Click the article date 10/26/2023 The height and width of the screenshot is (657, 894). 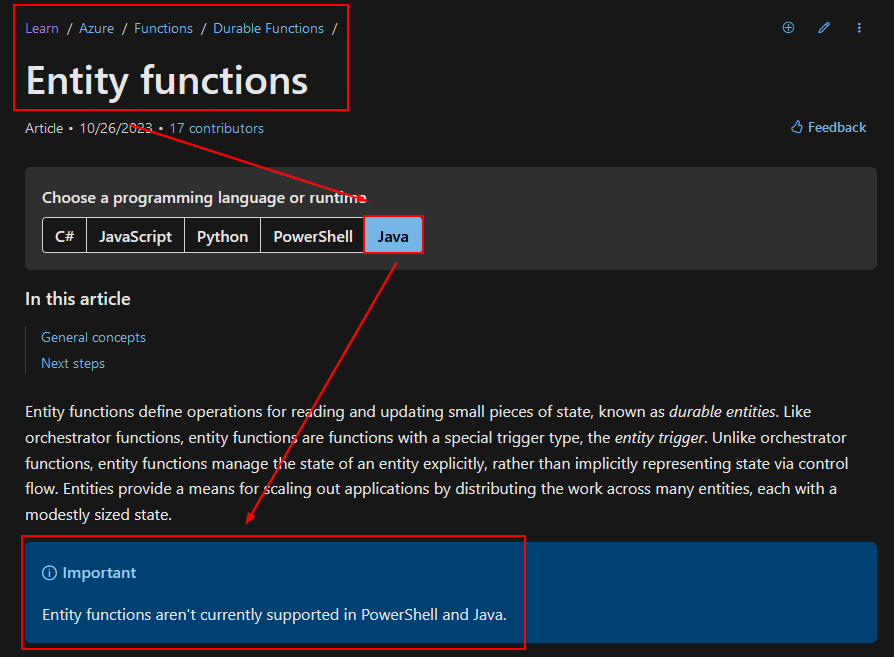pos(116,128)
